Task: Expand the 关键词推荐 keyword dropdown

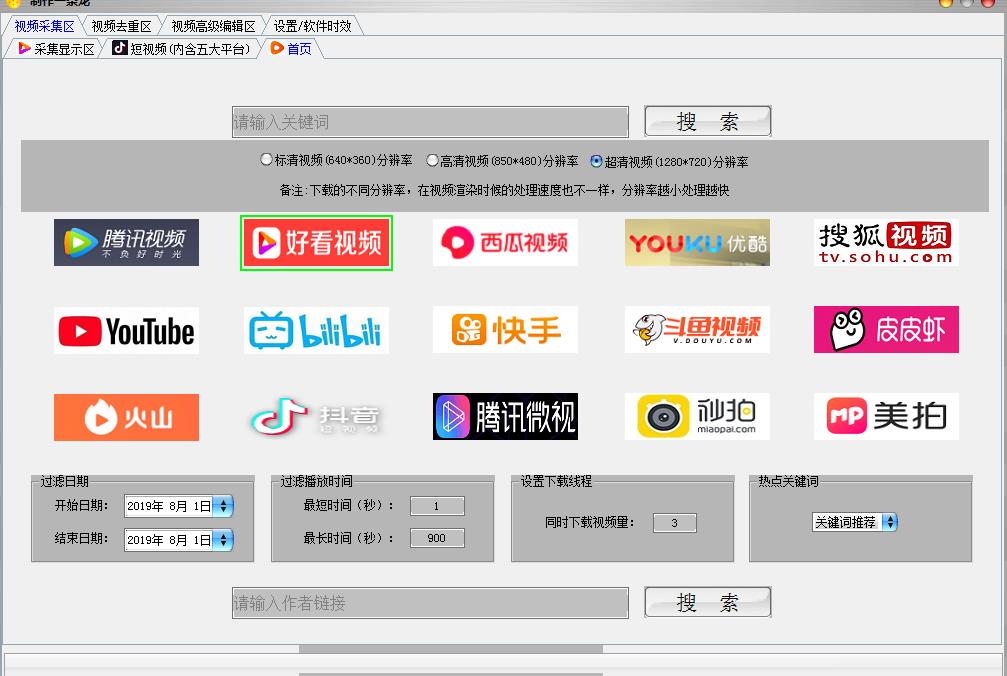Action: coord(889,522)
